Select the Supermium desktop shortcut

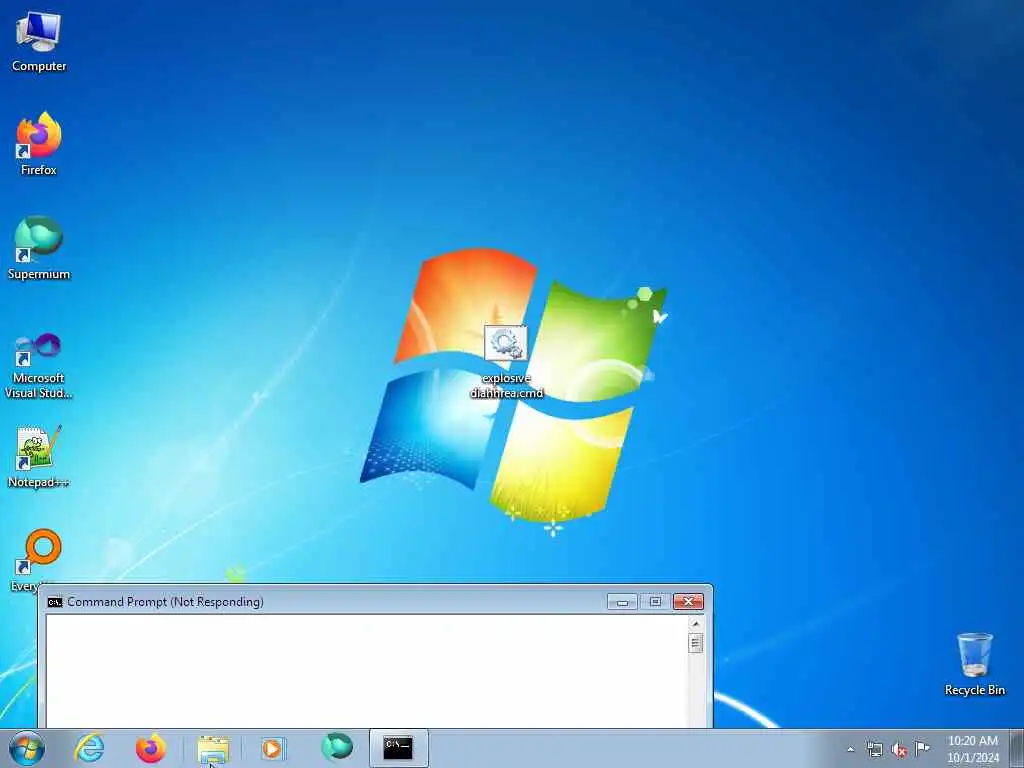tap(39, 248)
